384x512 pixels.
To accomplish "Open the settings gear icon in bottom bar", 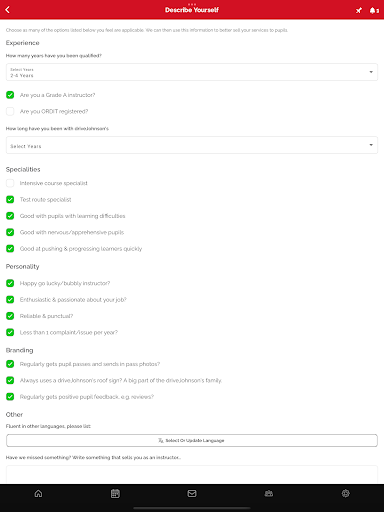I will click(x=346, y=493).
